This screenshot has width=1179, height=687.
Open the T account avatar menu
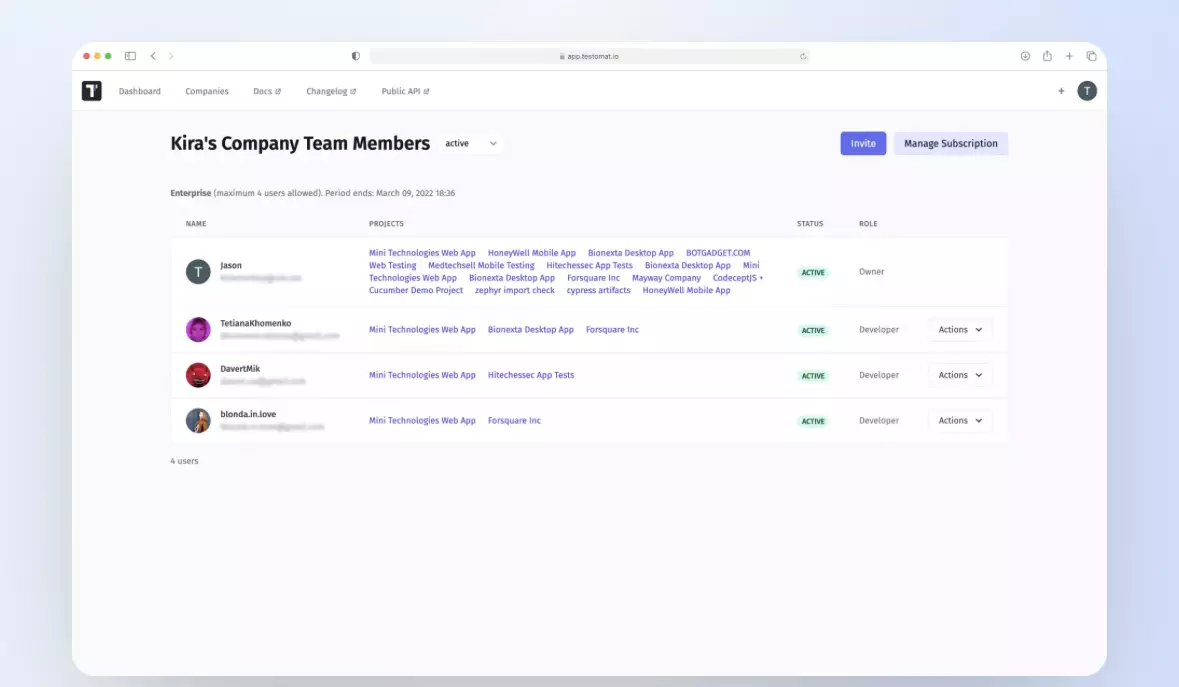pos(1087,91)
